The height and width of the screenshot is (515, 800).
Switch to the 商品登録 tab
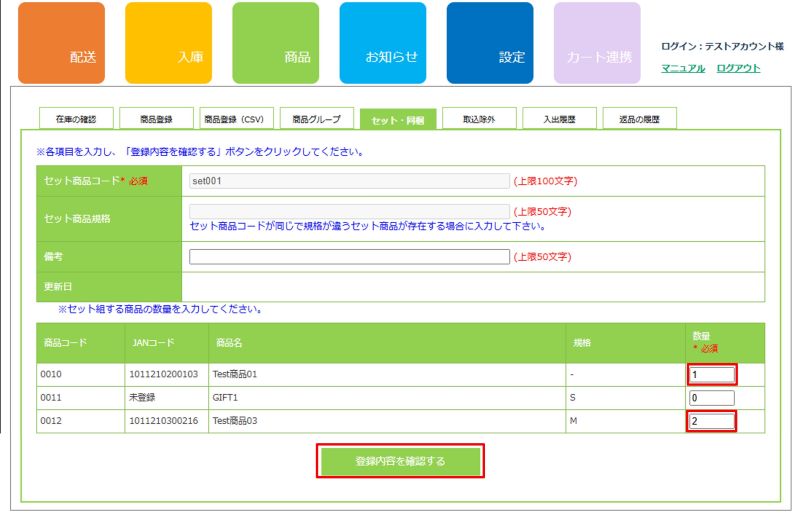pos(156,119)
